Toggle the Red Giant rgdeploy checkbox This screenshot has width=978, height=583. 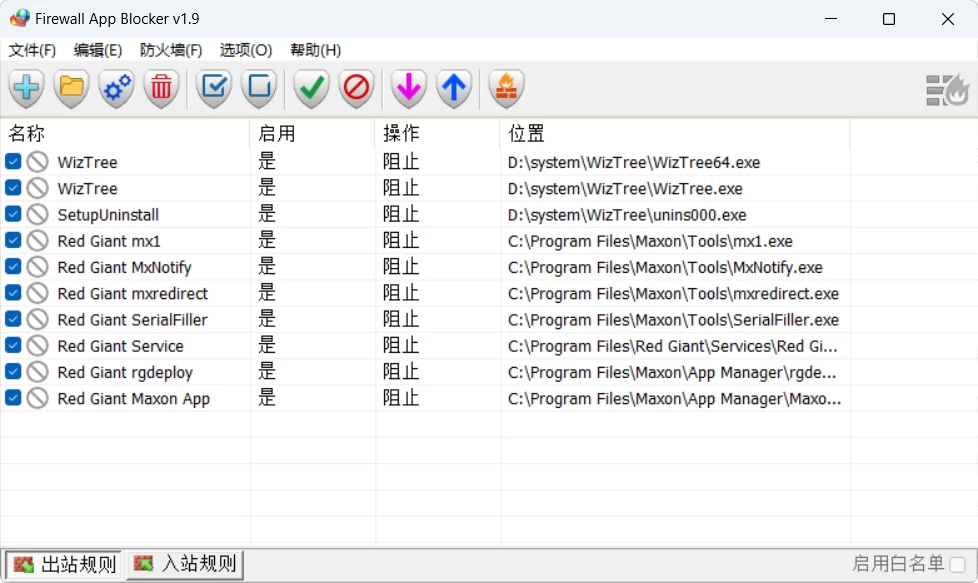13,371
